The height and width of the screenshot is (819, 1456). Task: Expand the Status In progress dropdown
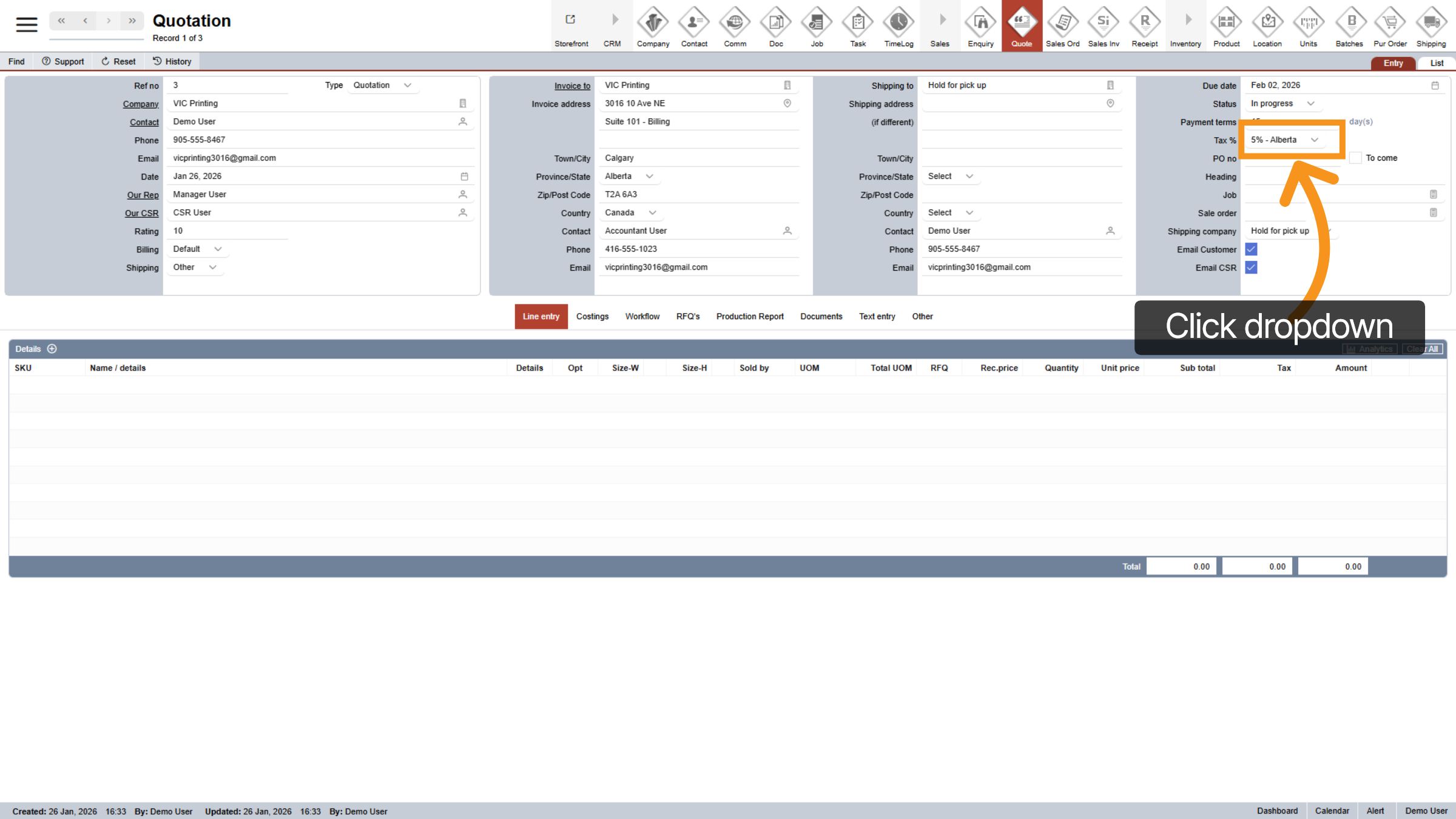1282,104
